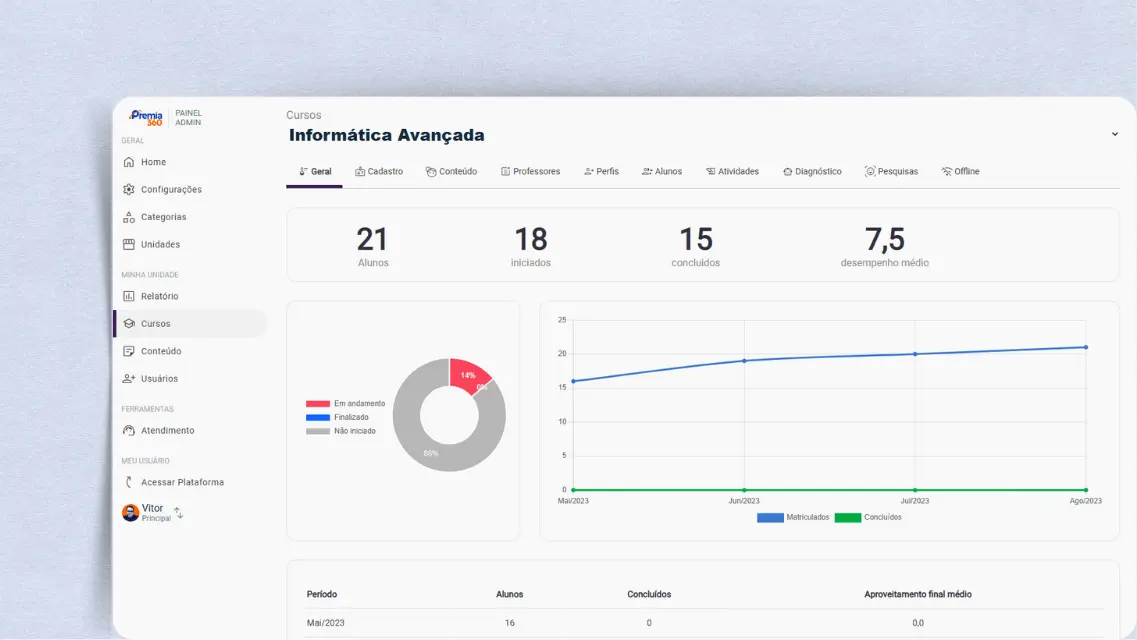Screen dimensions: 1137x640
Task: Expand the course header chevron dropdown
Action: point(1115,134)
